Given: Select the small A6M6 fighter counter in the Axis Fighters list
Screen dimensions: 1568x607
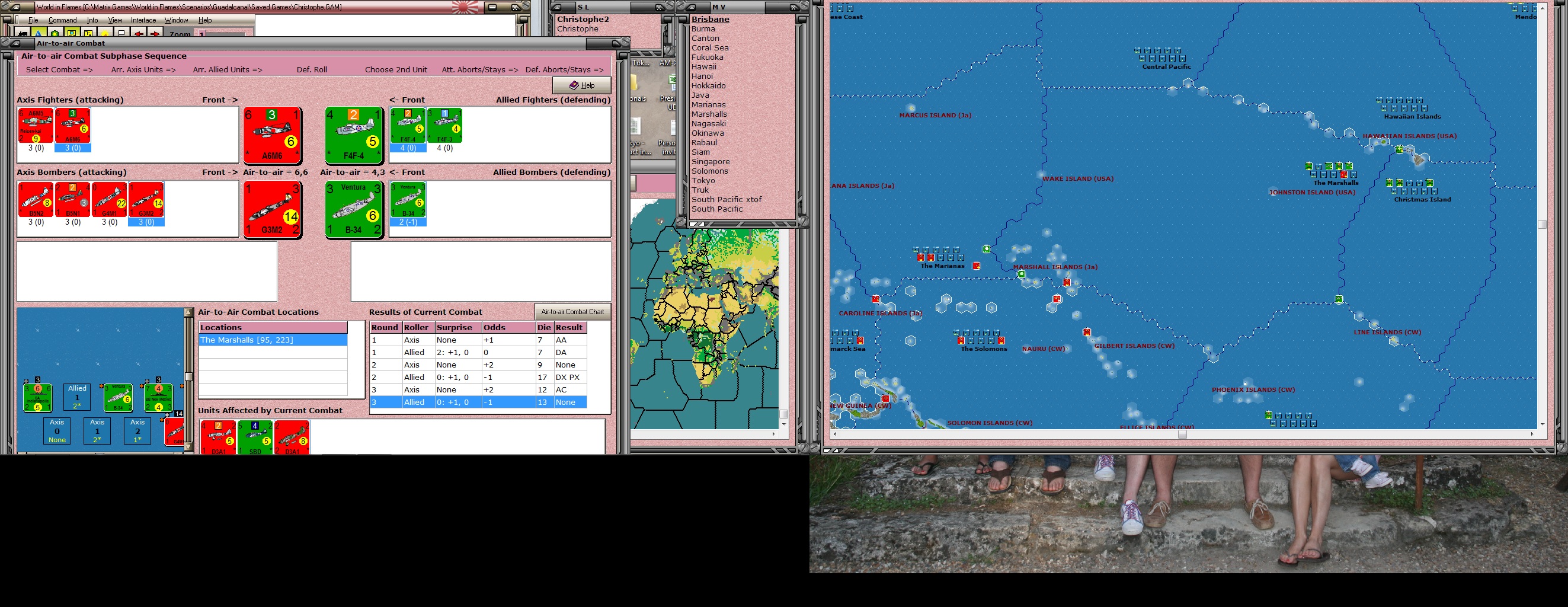Looking at the screenshot, I should pos(72,126).
